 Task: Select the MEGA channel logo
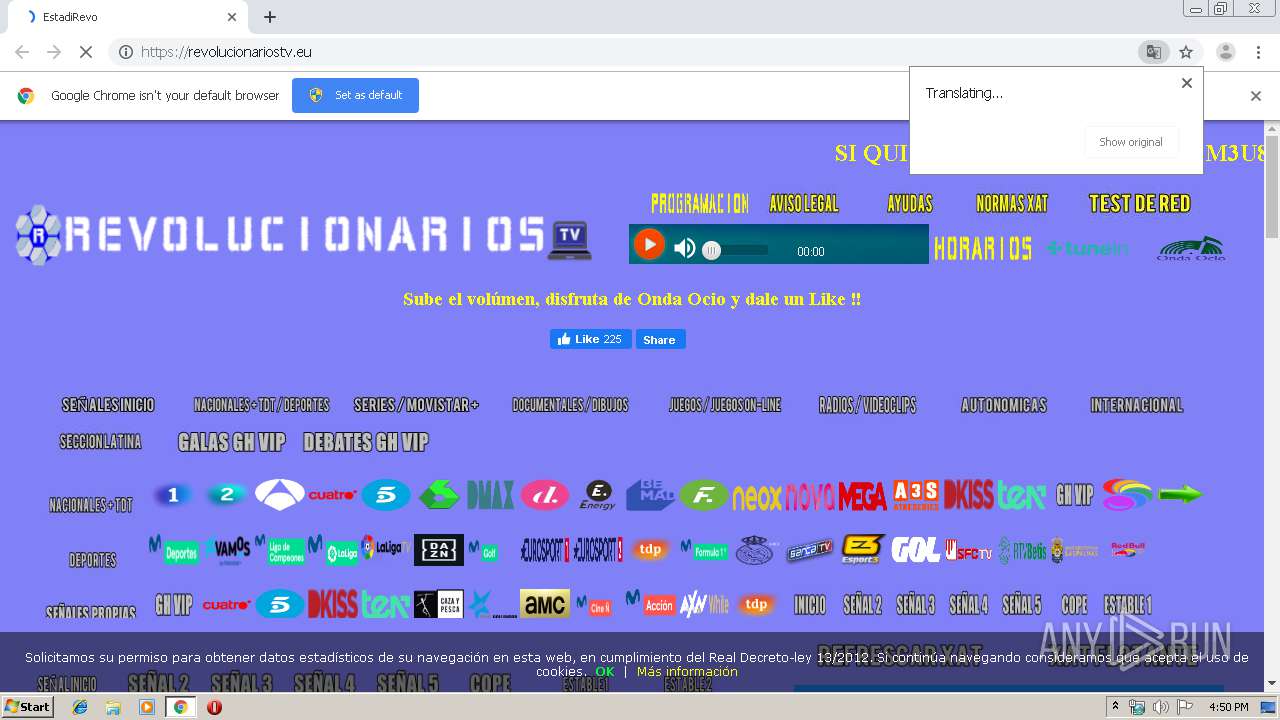click(x=862, y=496)
